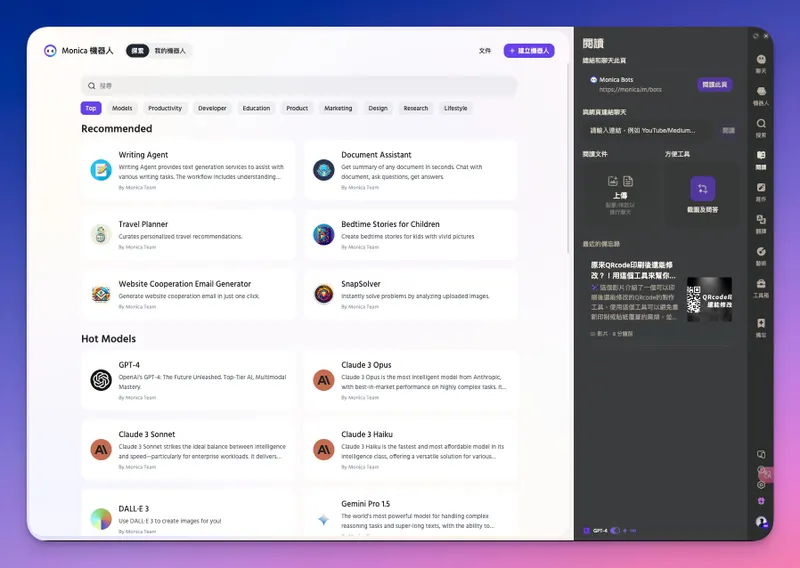Open the Bots (機器人) sidebar icon
Screen dimensions: 800x568
(x=761, y=92)
